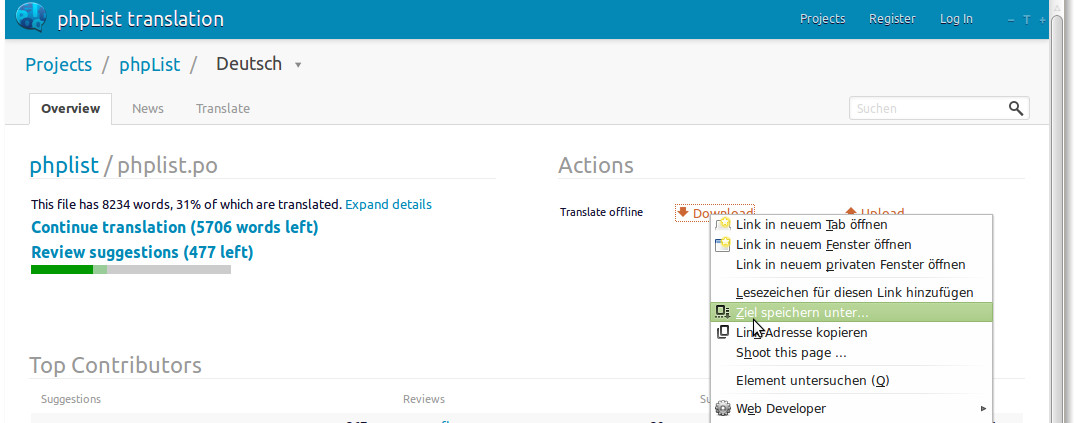
Task: Choose Shoot this page ...
Action: pos(851,353)
